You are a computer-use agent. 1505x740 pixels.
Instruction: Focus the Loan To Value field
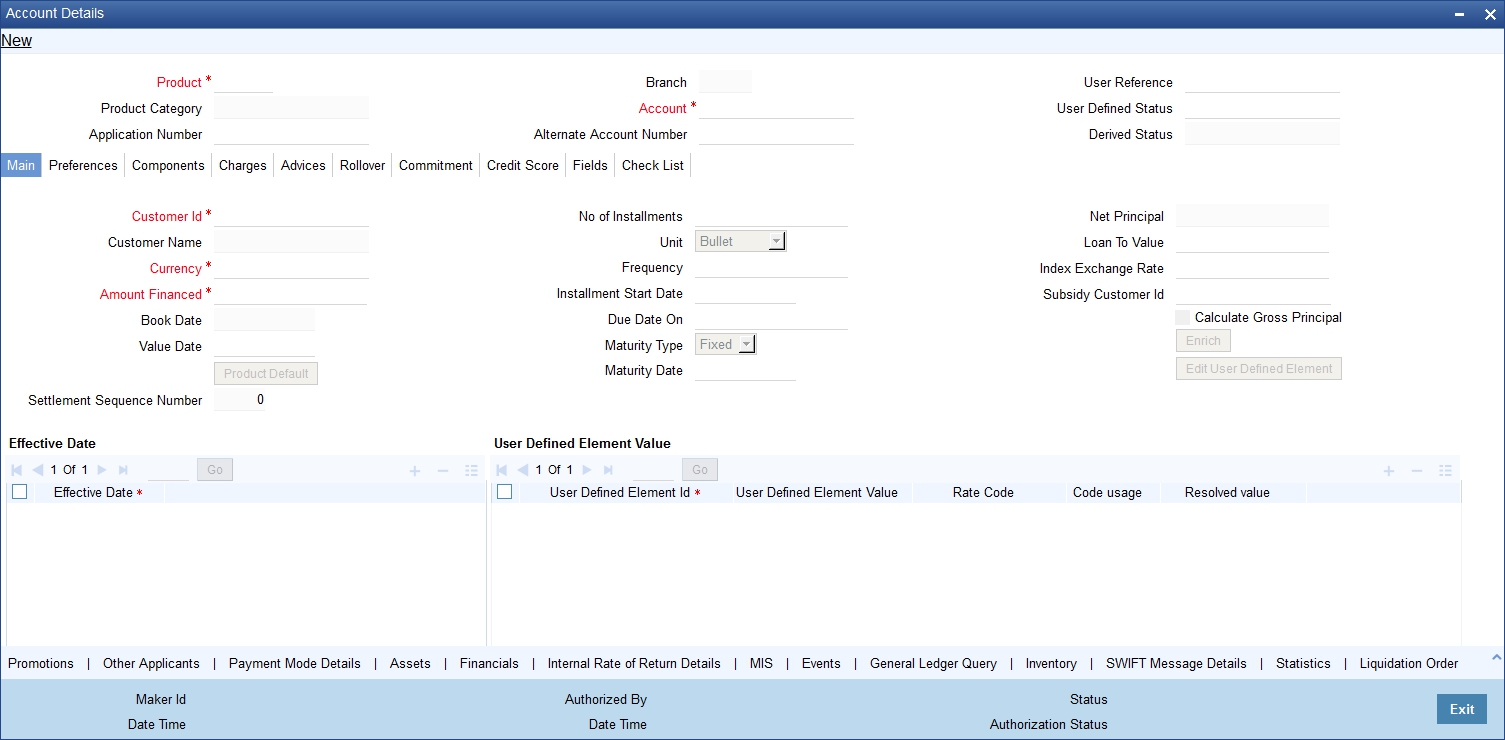(x=1253, y=242)
